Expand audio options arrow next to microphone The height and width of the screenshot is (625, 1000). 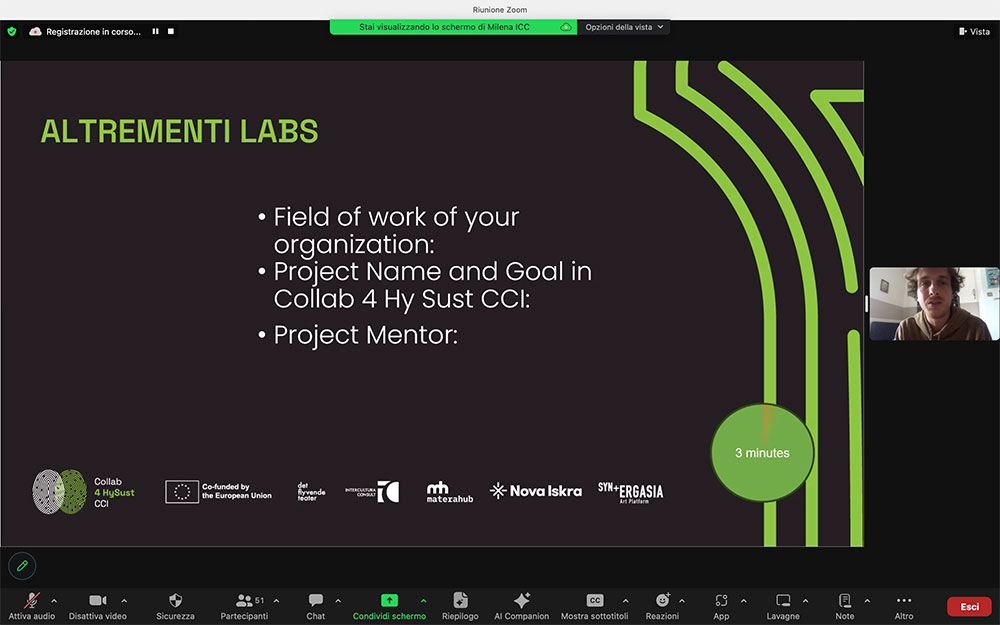54,601
